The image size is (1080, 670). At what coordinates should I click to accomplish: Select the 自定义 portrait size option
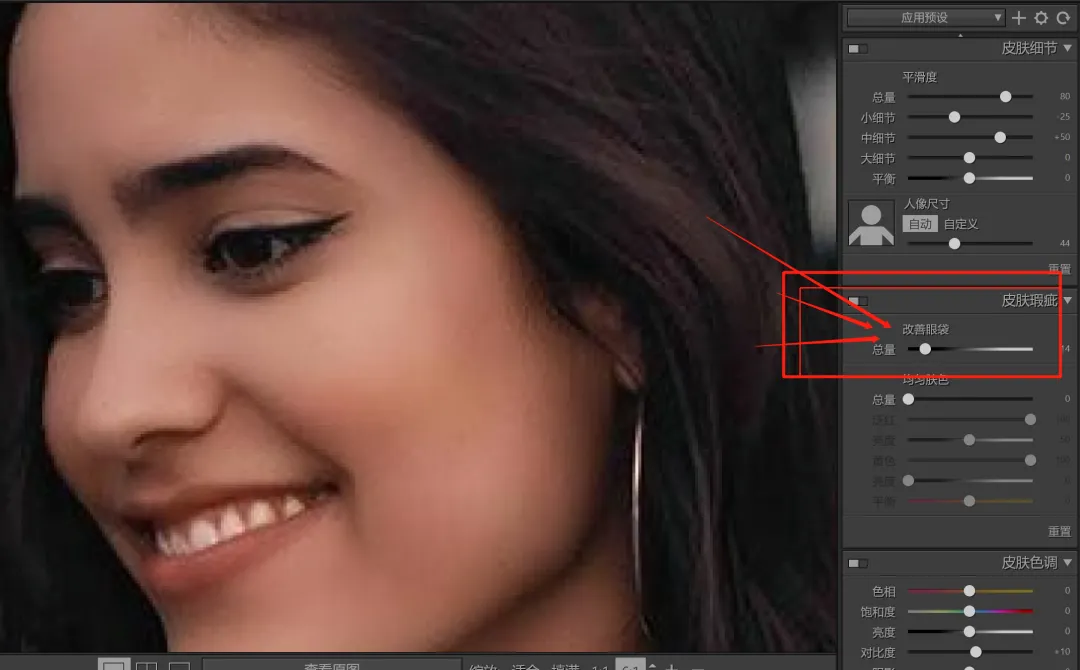tap(960, 224)
